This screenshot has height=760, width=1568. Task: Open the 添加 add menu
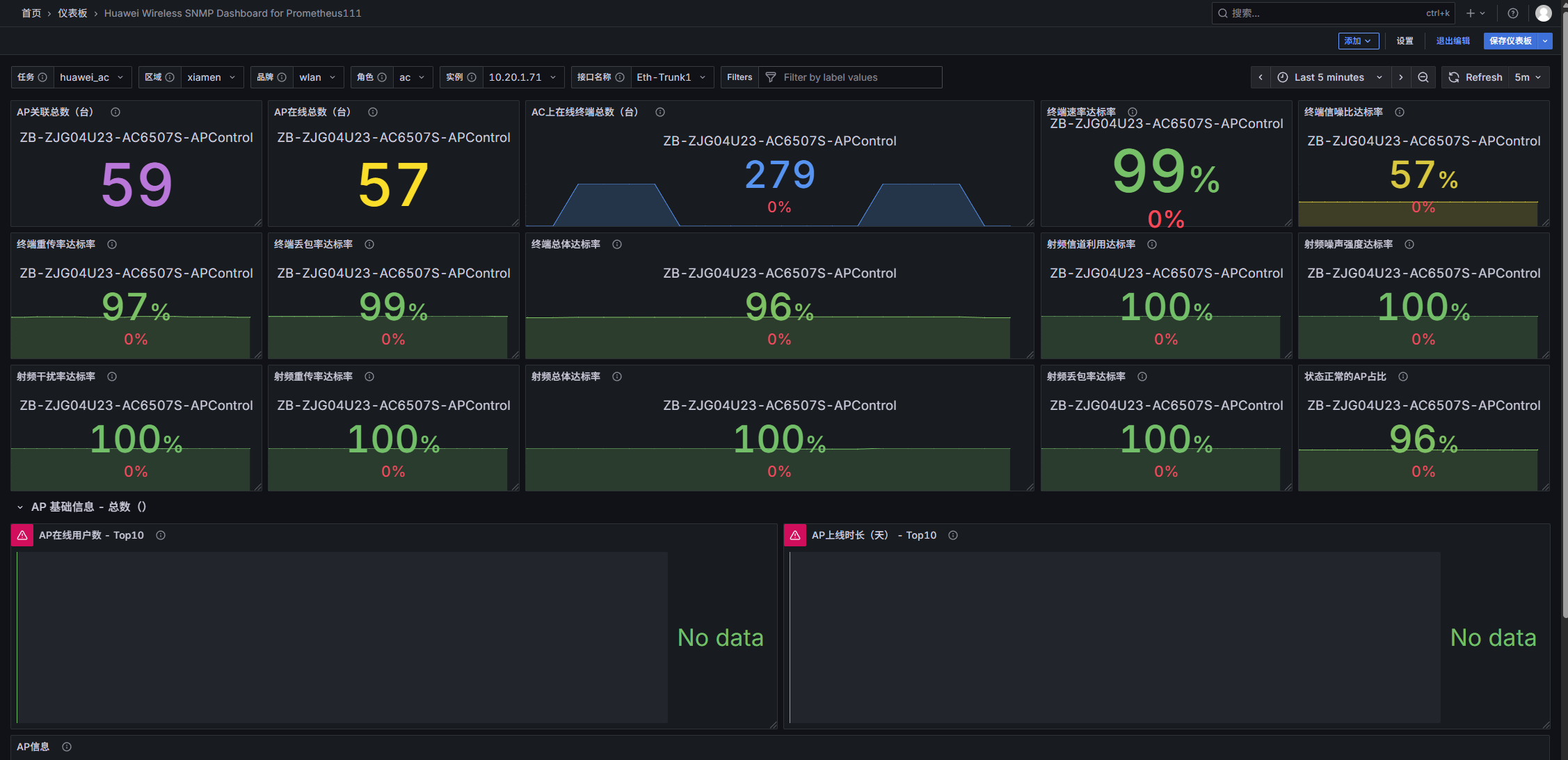[x=1358, y=41]
